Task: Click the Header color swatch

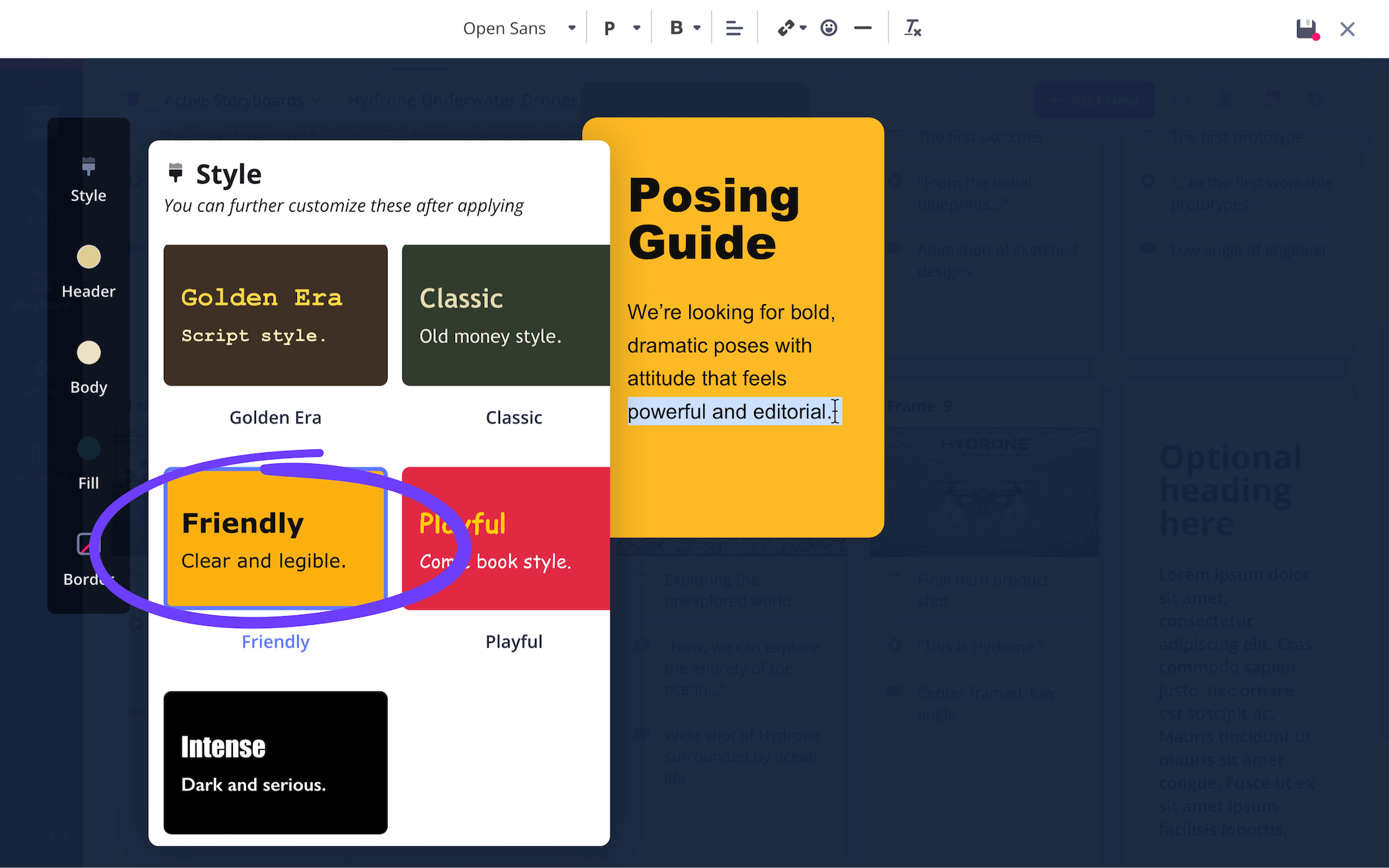Action: pyautogui.click(x=89, y=257)
